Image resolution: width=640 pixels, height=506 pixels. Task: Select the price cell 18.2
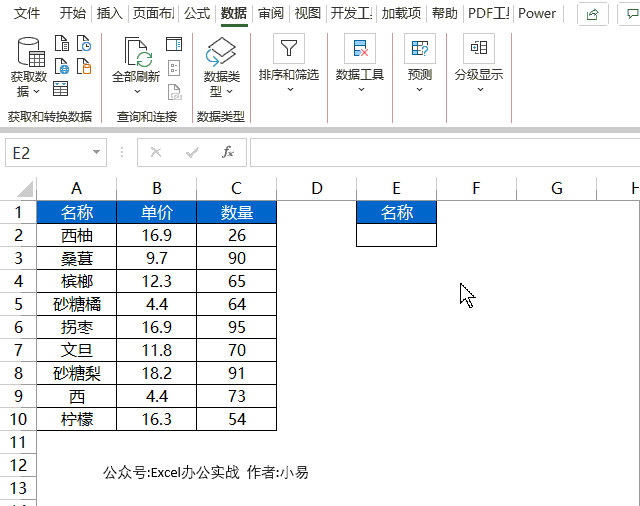pyautogui.click(x=156, y=373)
